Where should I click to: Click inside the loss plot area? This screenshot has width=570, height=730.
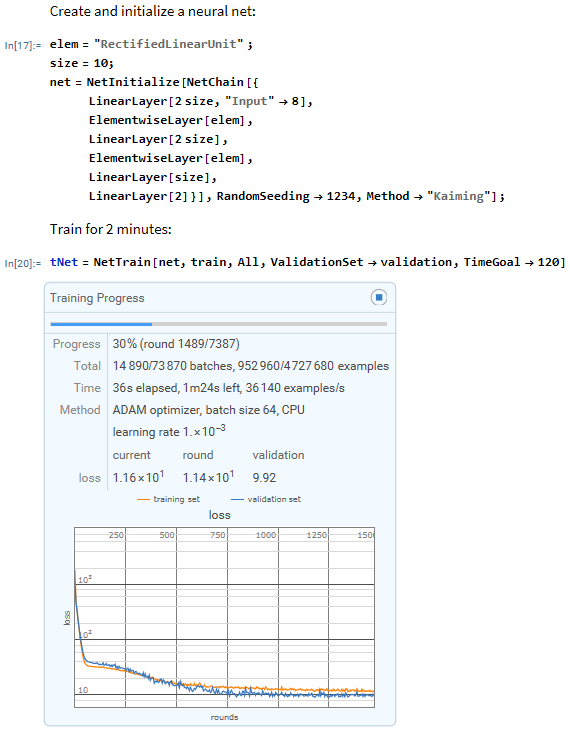(224, 617)
